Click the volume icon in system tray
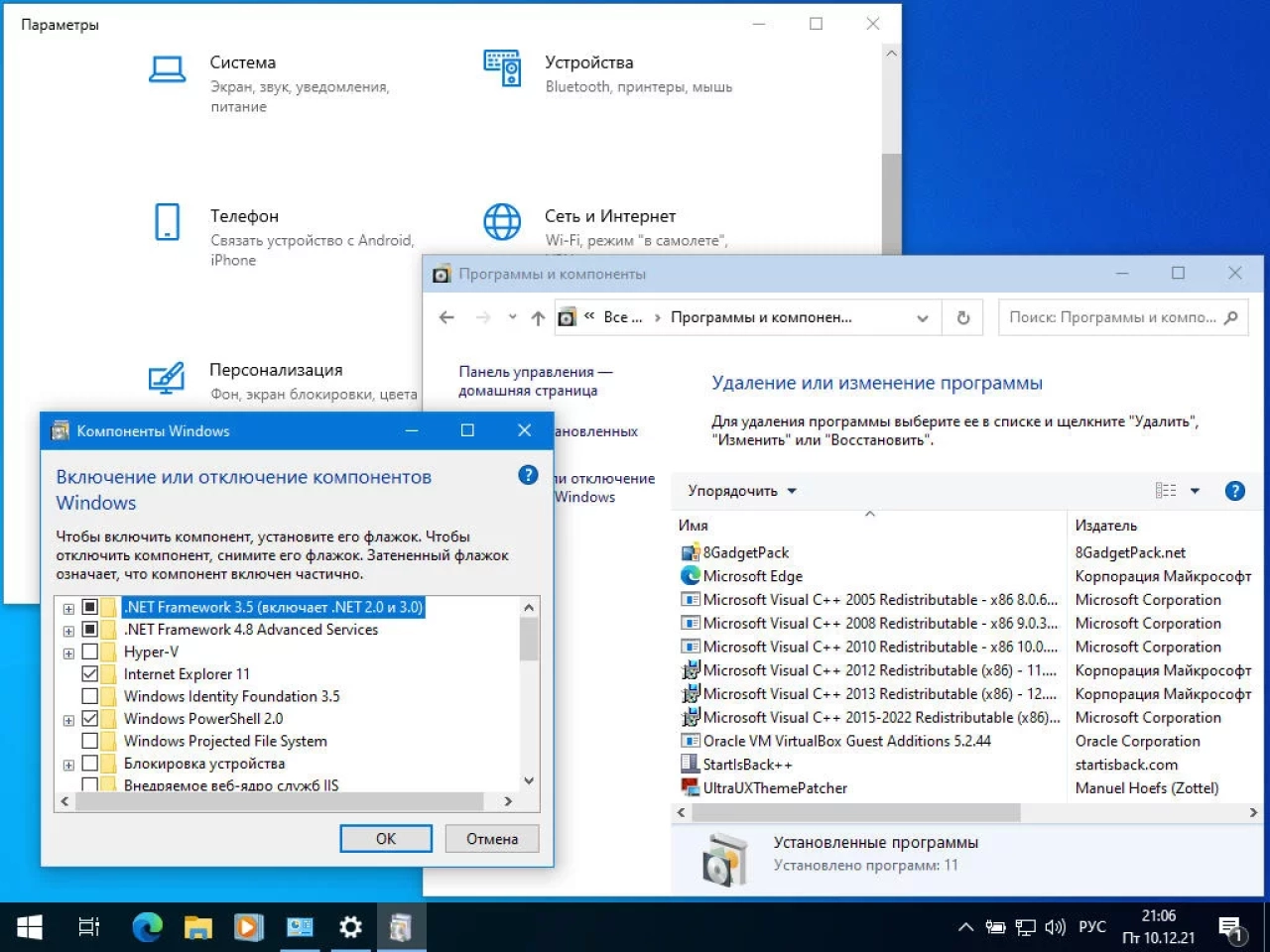Viewport: 1270px width, 952px height. [1055, 927]
